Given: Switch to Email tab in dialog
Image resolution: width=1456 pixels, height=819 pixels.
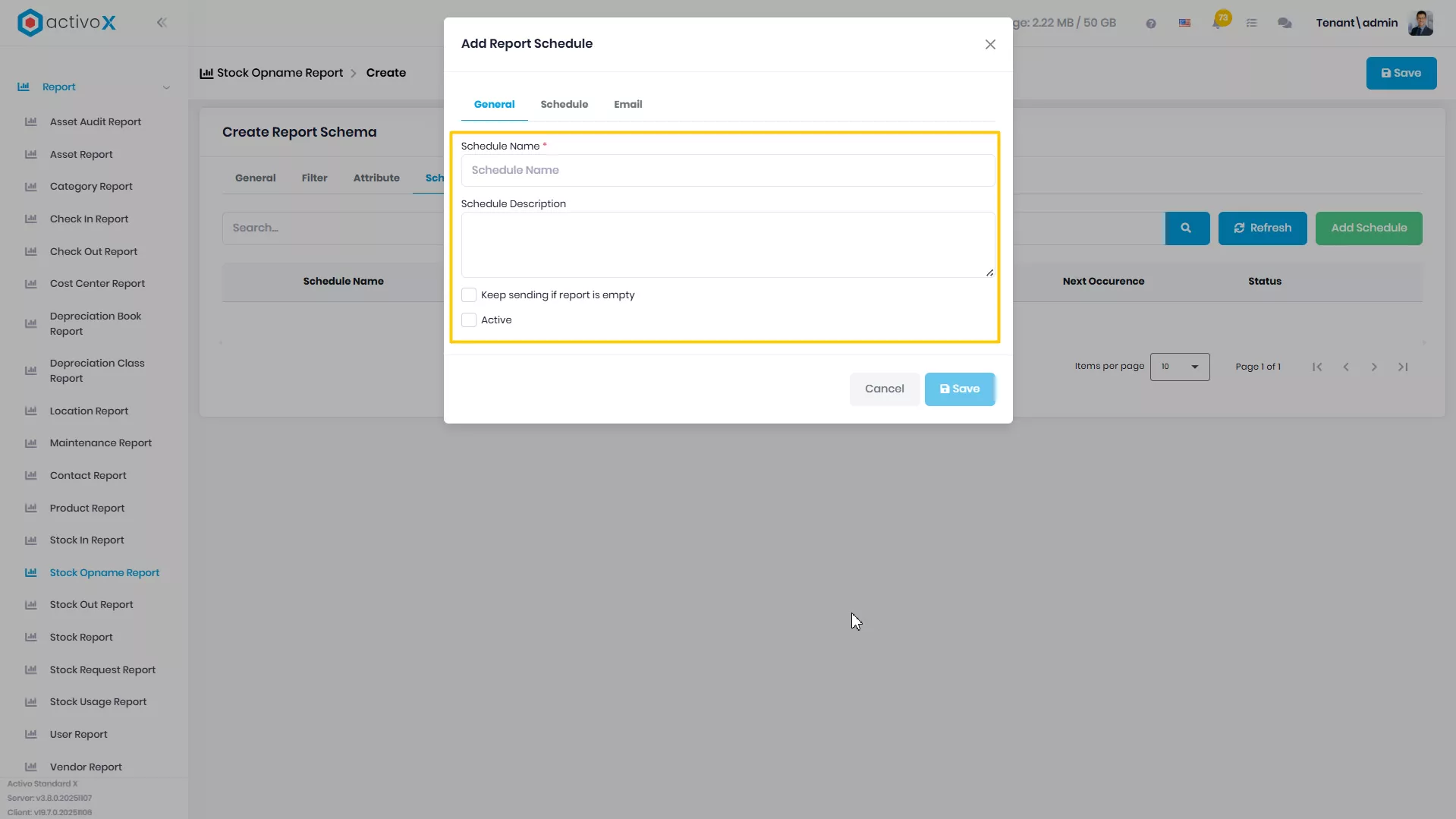Looking at the screenshot, I should point(627,104).
